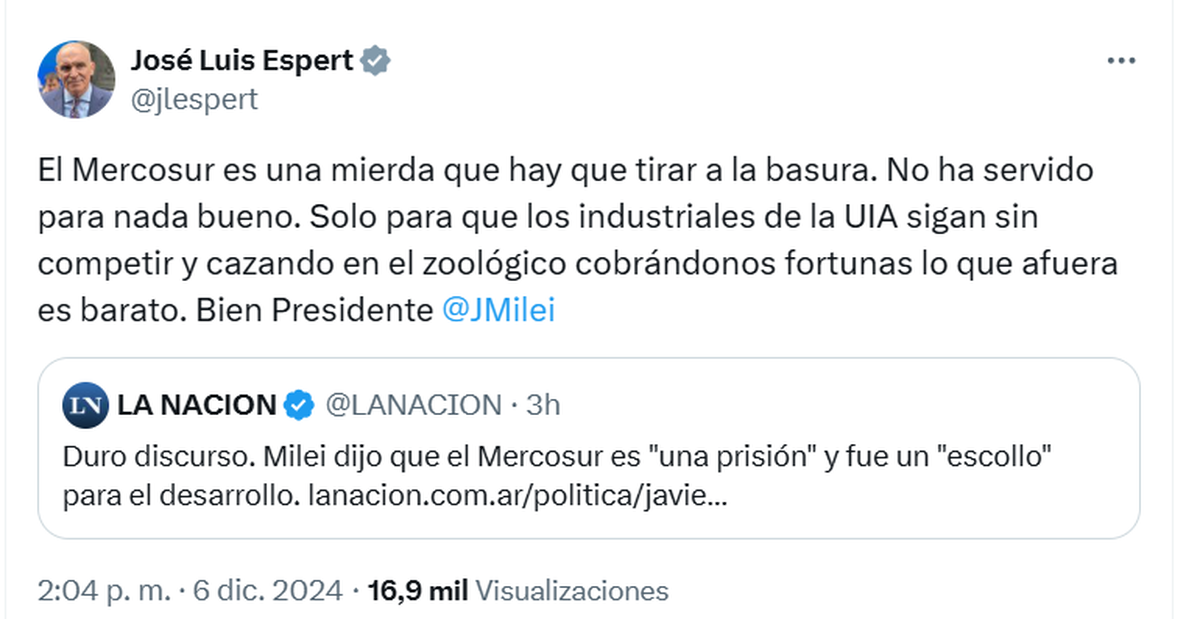
Task: Click the LA NACION account name
Action: (x=196, y=405)
